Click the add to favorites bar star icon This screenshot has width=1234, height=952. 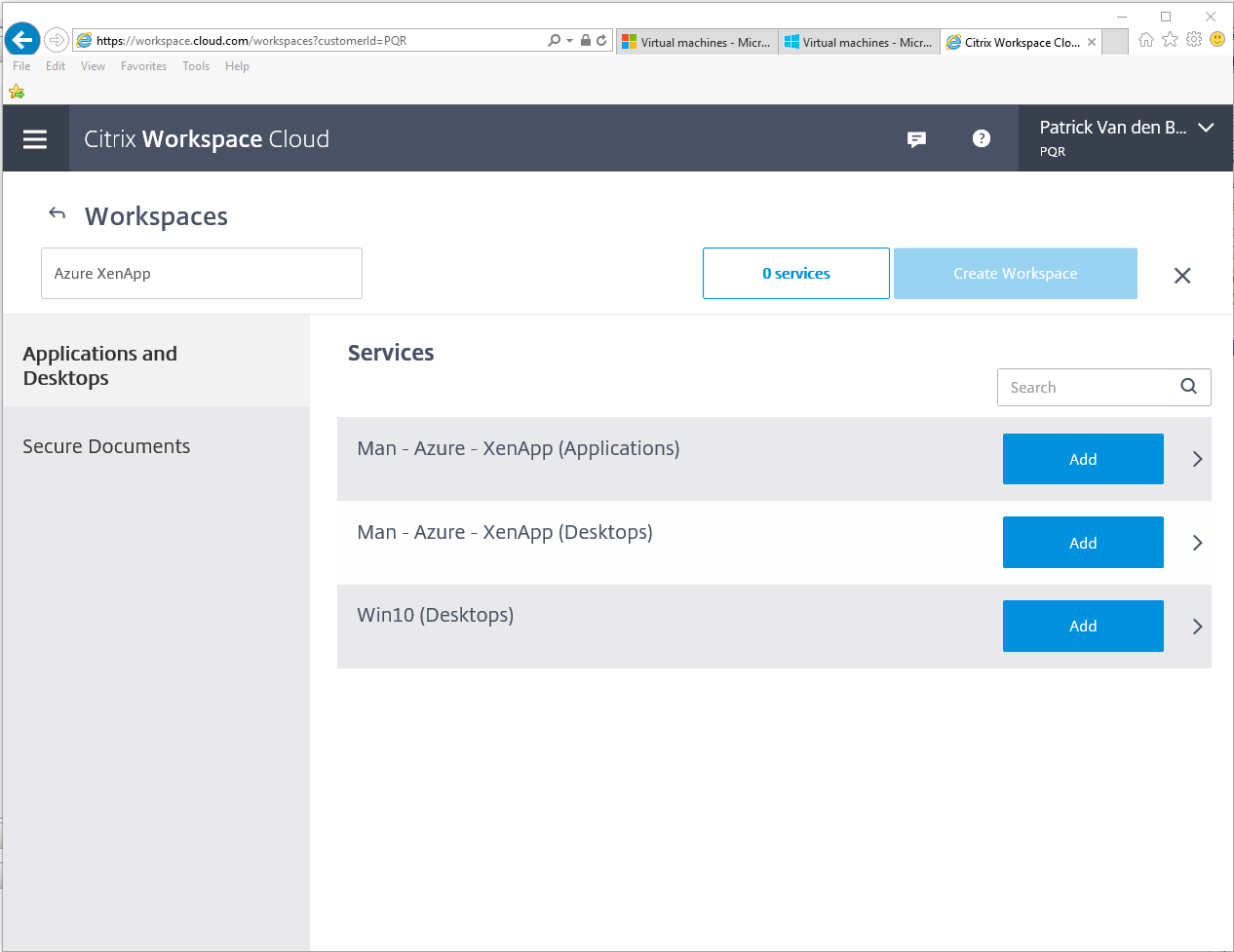click(x=17, y=92)
